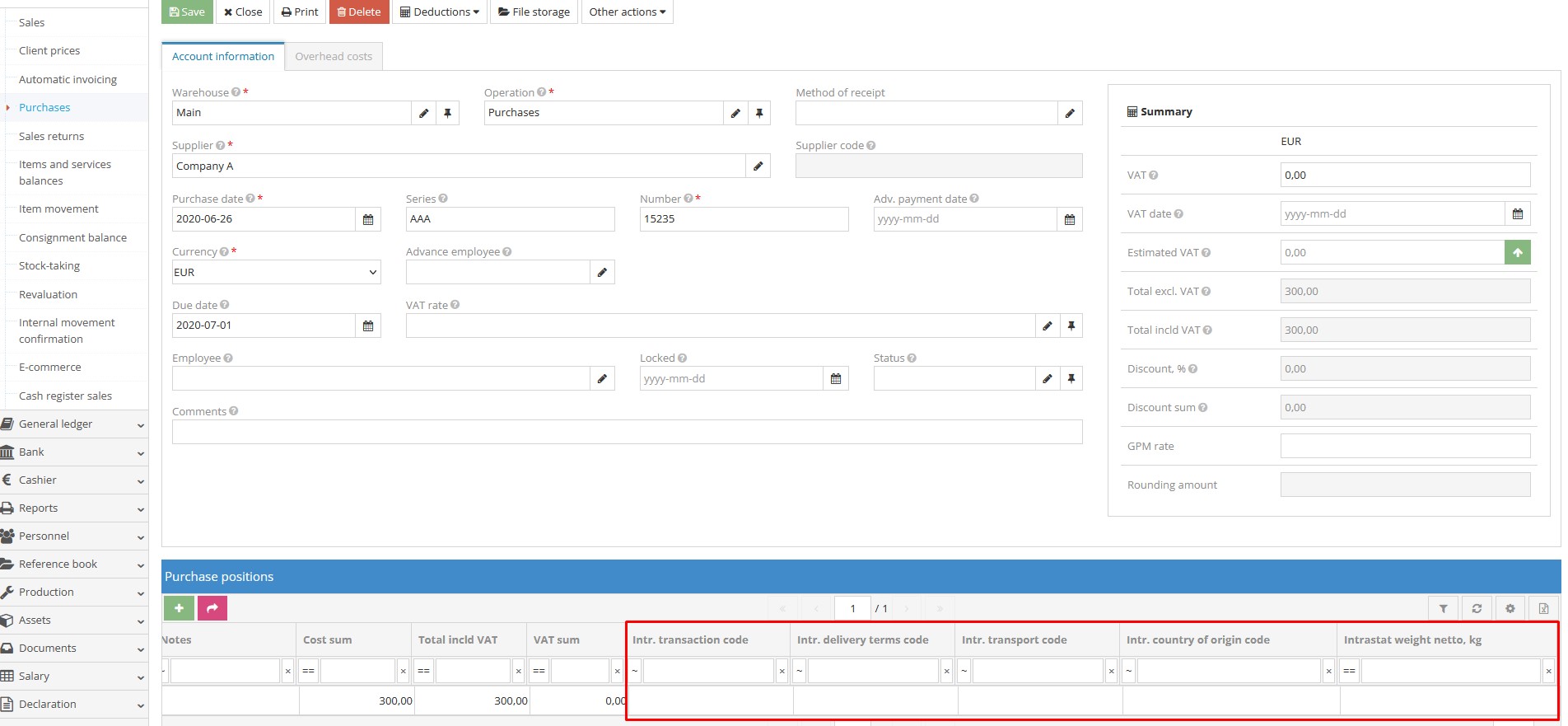
Task: Click the red Delete button
Action: pos(359,12)
